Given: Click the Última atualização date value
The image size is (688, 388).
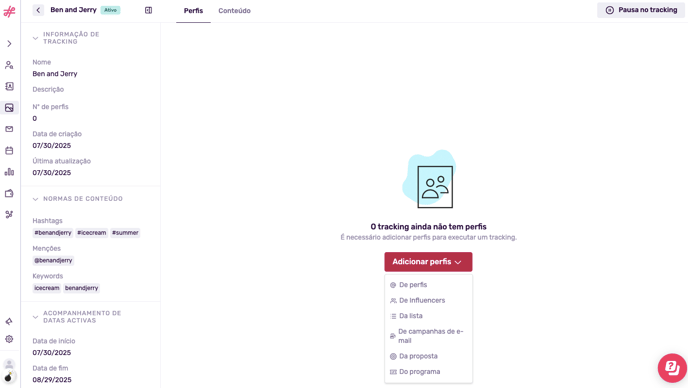Looking at the screenshot, I should (x=52, y=173).
